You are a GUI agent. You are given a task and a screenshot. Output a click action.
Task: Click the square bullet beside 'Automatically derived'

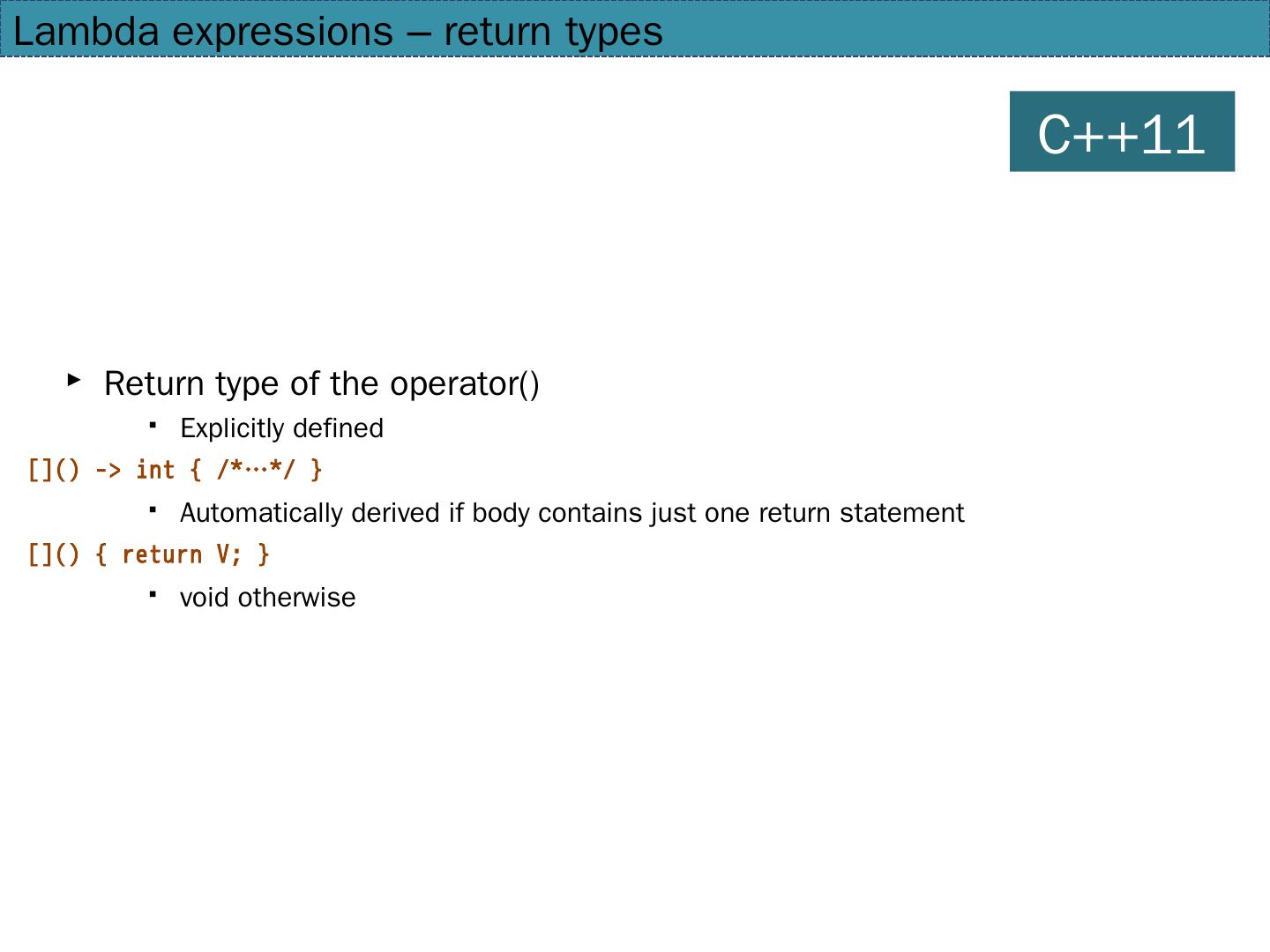(x=153, y=510)
